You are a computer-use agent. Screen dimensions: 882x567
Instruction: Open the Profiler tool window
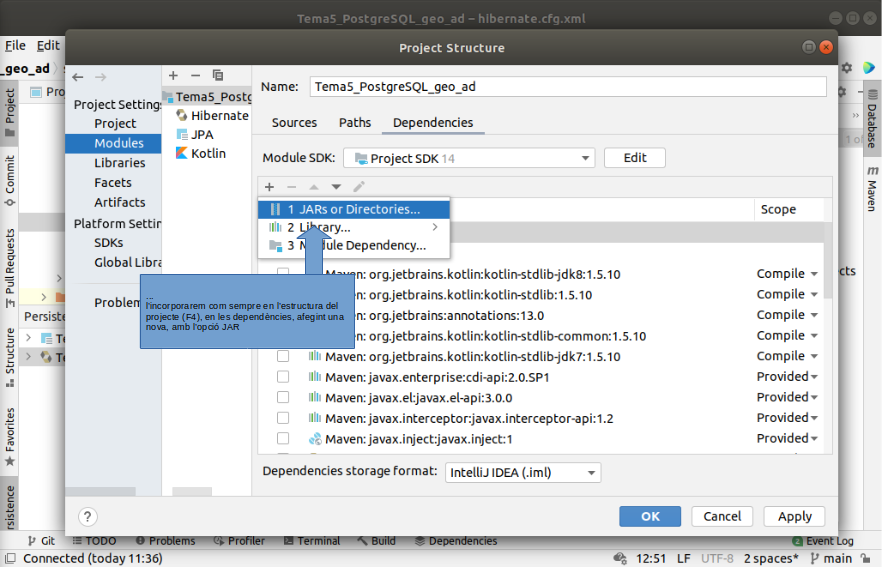pos(239,541)
